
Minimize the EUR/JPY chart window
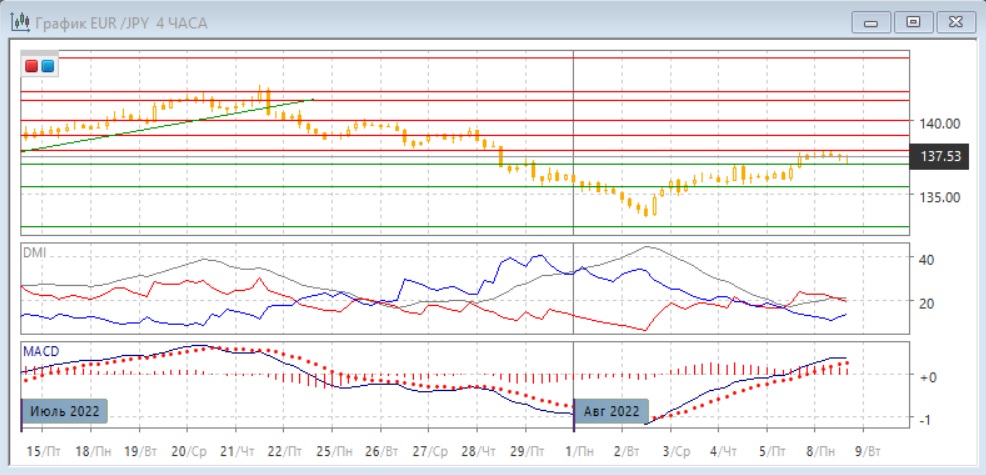[x=871, y=22]
